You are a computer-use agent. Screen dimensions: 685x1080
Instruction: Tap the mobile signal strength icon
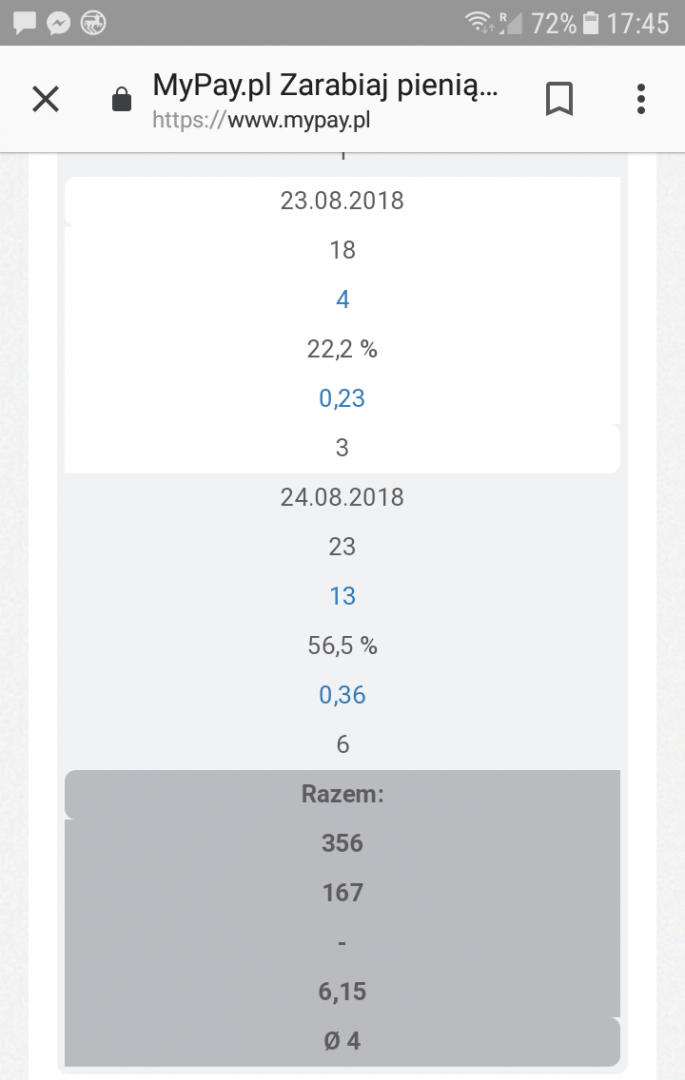point(511,22)
